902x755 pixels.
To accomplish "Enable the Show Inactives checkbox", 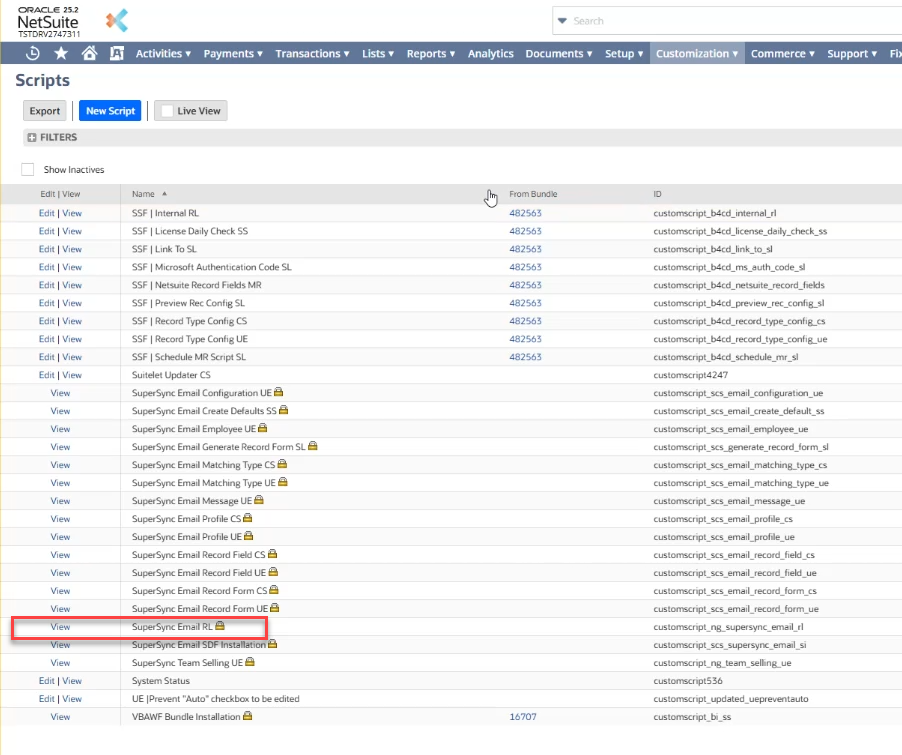I will (28, 170).
